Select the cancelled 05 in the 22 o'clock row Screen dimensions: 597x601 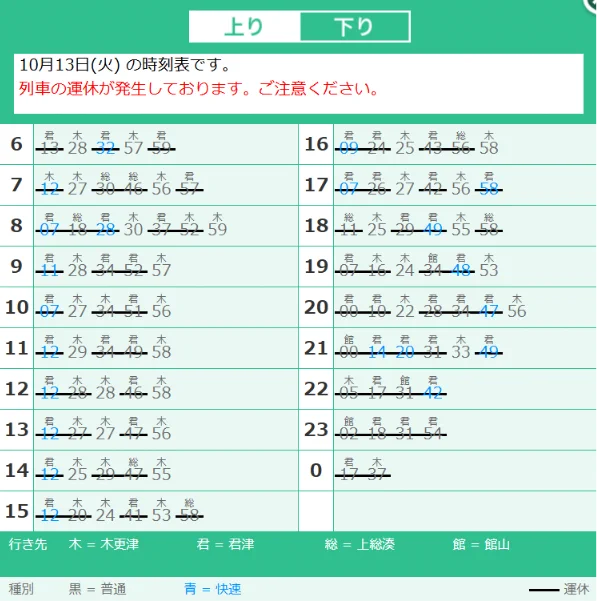coord(349,393)
